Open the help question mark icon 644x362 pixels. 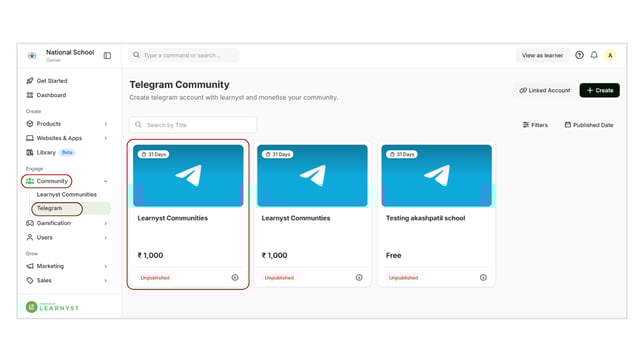point(579,55)
